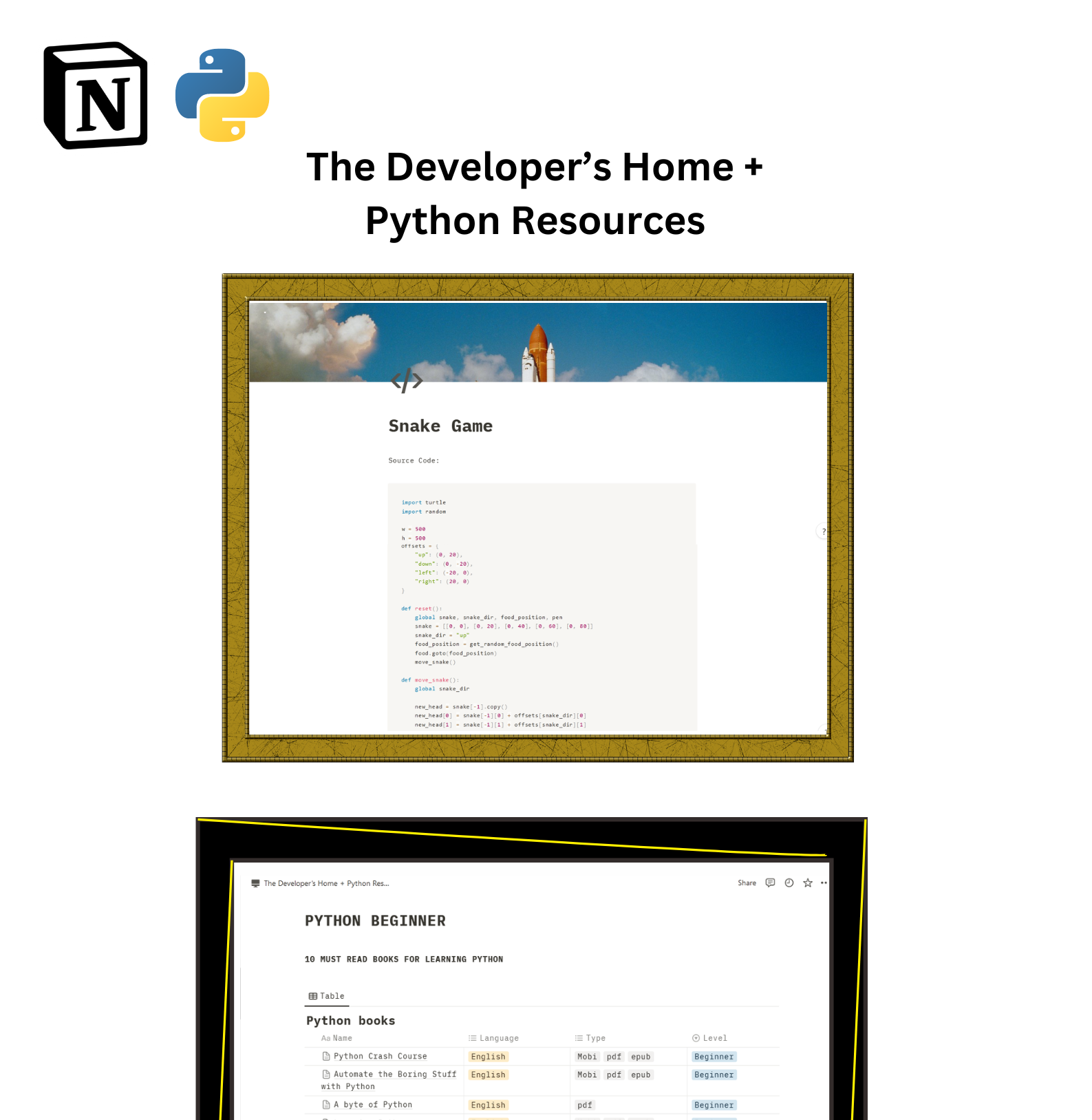Click the "def move_snake():" code line
1092x1120 pixels.
tap(430, 680)
